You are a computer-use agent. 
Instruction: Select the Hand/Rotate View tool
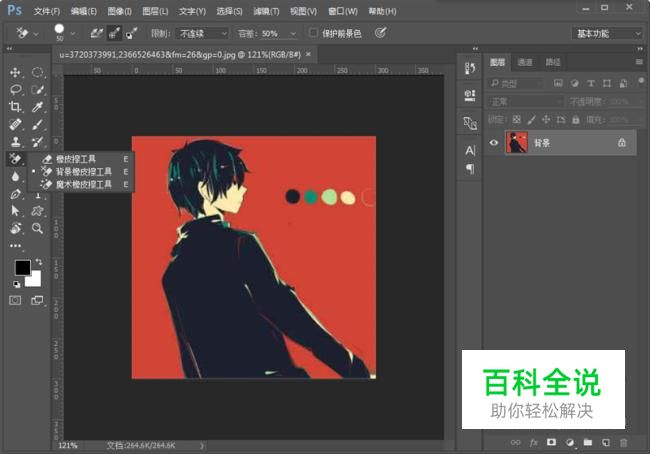(x=15, y=228)
